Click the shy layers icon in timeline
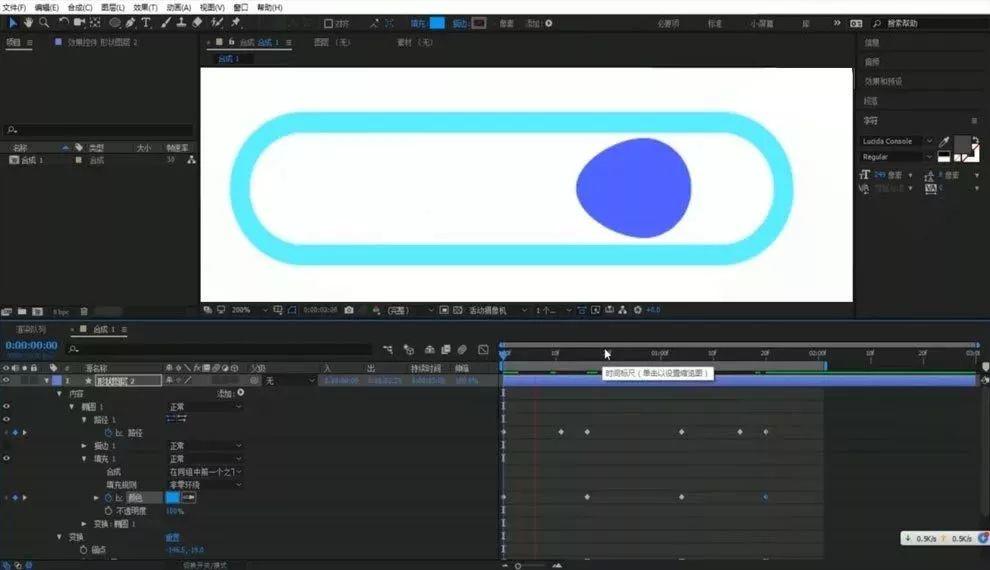 coord(429,349)
